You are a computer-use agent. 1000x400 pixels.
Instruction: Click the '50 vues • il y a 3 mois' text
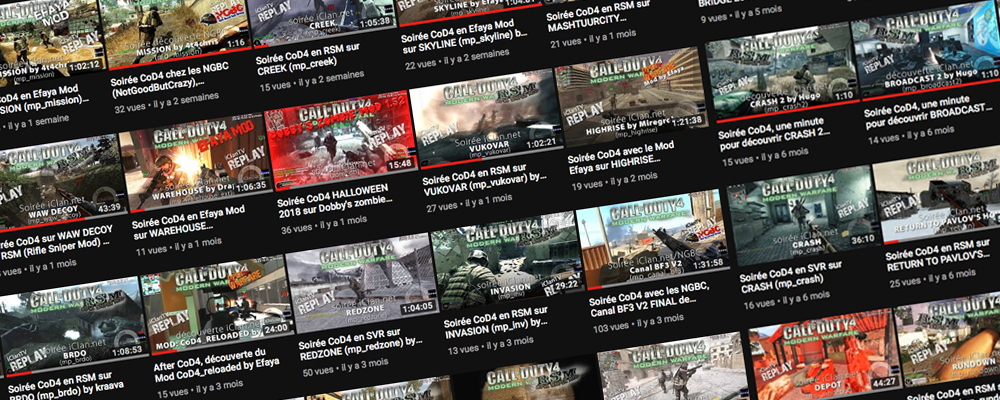pyautogui.click(x=344, y=369)
